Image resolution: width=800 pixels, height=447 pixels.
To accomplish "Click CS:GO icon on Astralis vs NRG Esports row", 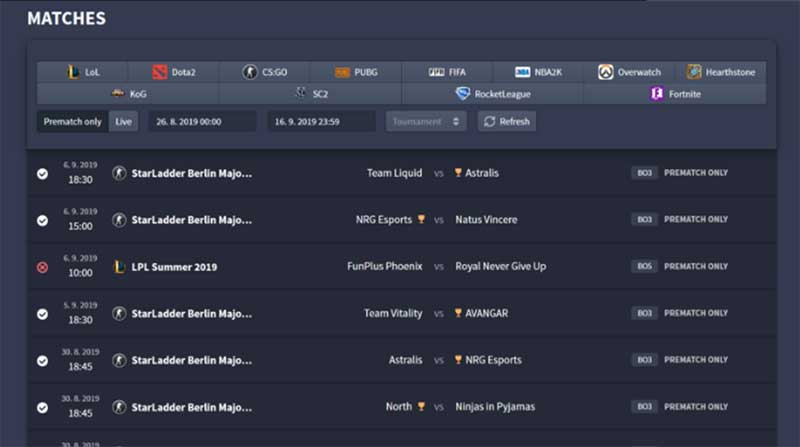I will [119, 360].
